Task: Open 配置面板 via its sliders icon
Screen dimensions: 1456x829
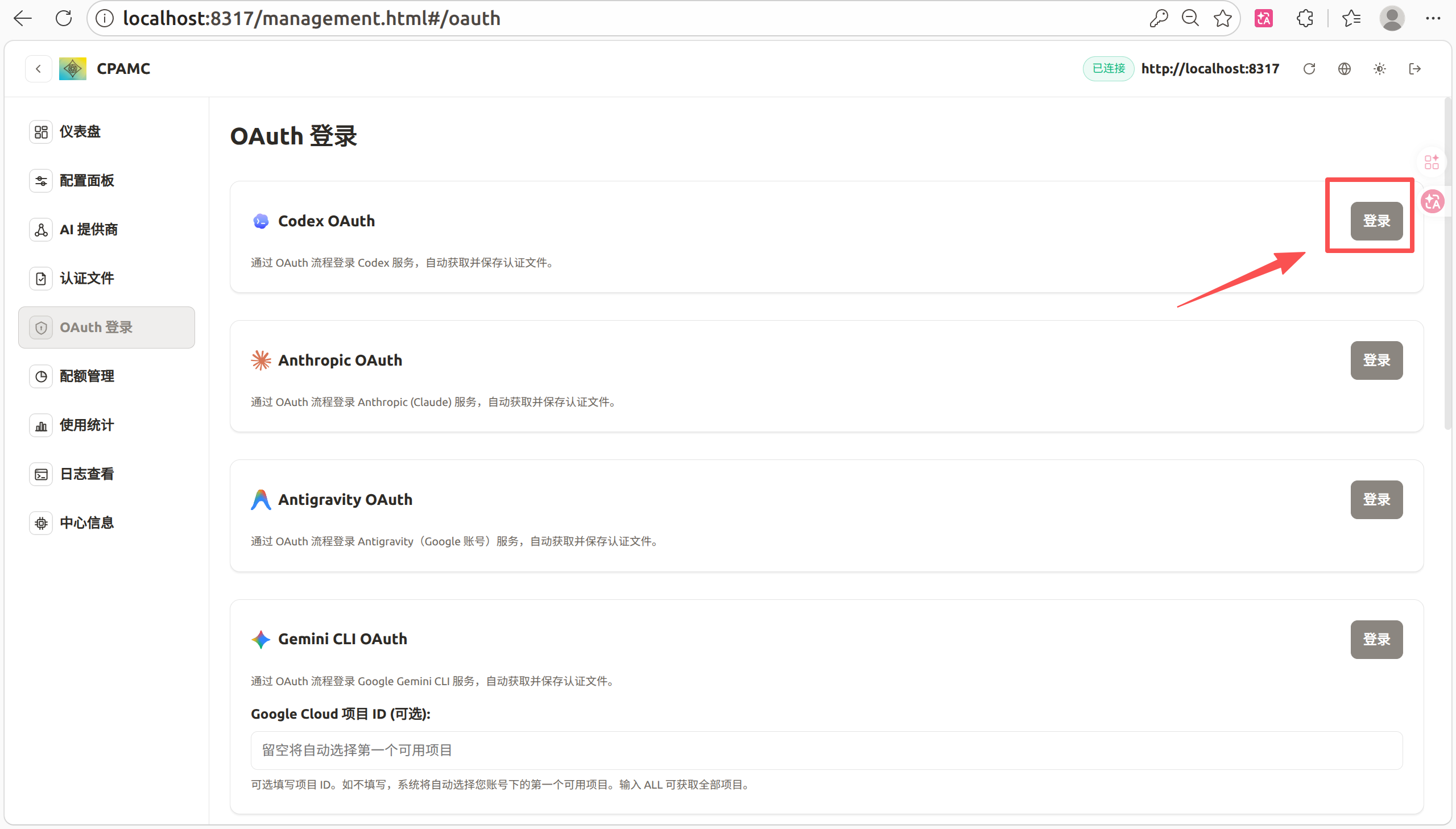Action: pyautogui.click(x=40, y=180)
